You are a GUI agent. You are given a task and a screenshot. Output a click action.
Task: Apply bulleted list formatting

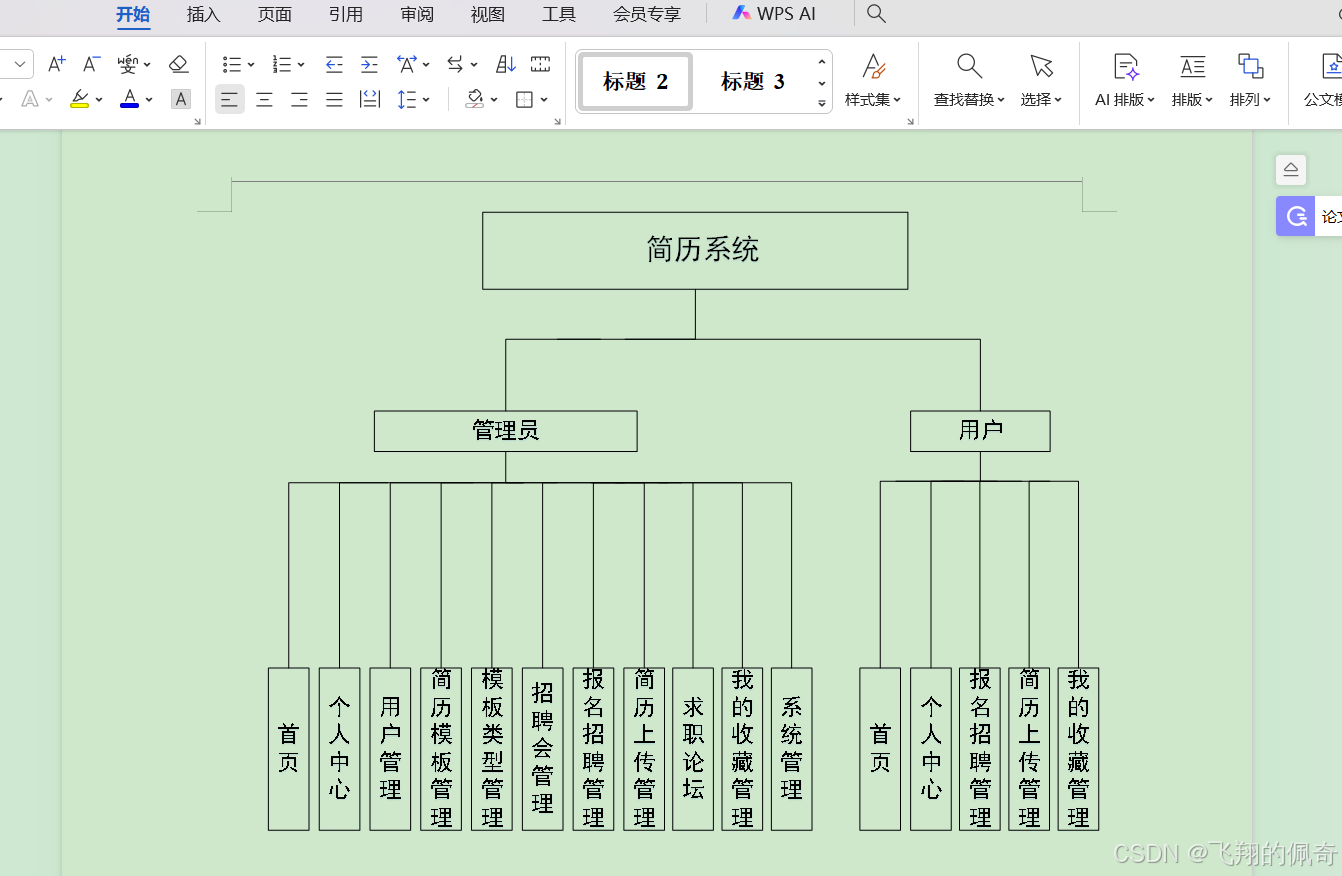(232, 64)
